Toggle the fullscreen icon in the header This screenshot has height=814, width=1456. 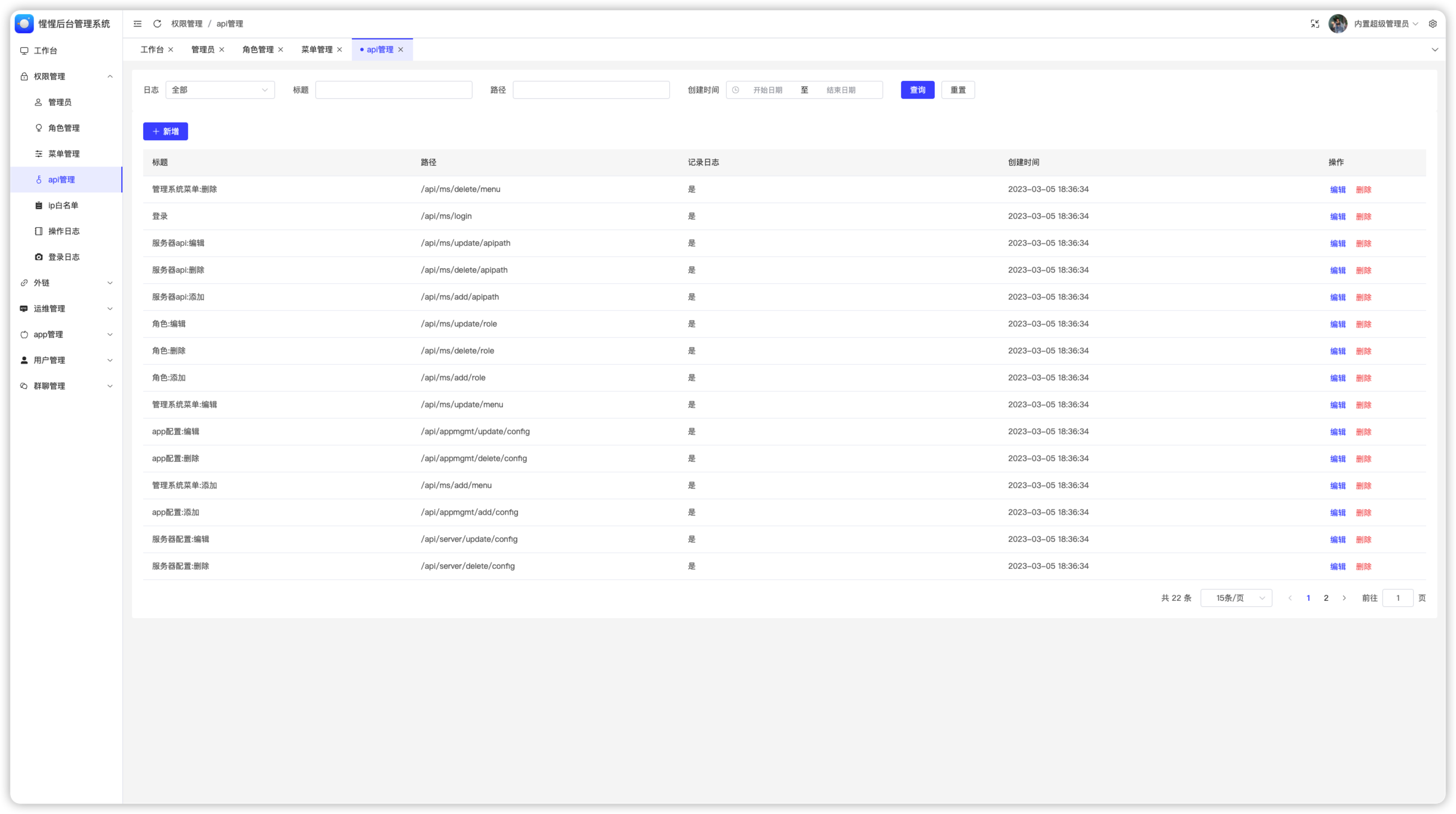click(x=1315, y=24)
